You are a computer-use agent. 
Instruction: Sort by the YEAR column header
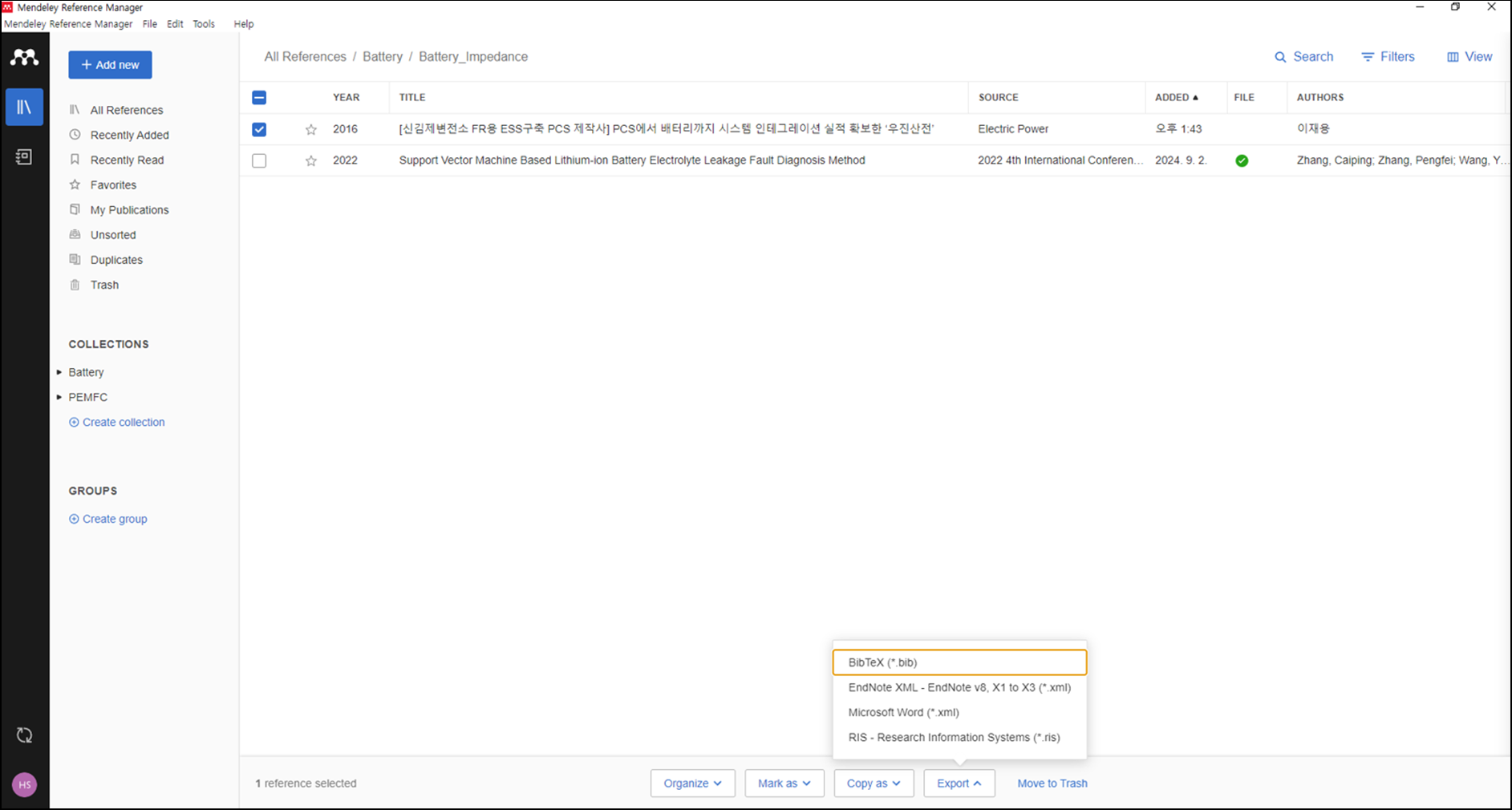tap(347, 97)
